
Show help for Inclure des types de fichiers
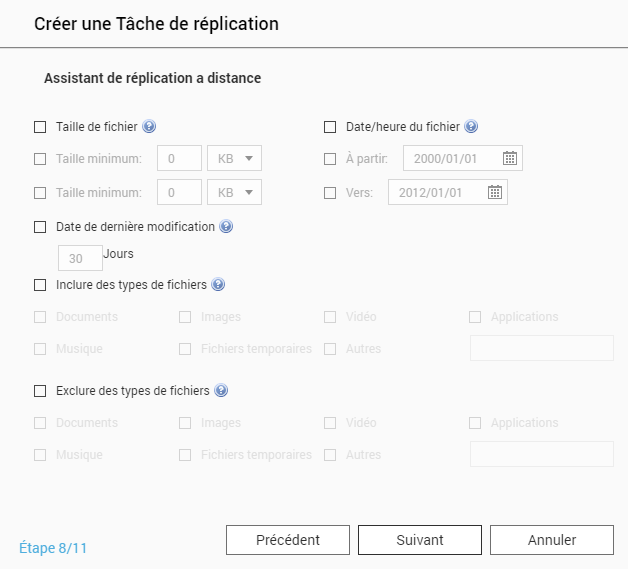pos(218,285)
